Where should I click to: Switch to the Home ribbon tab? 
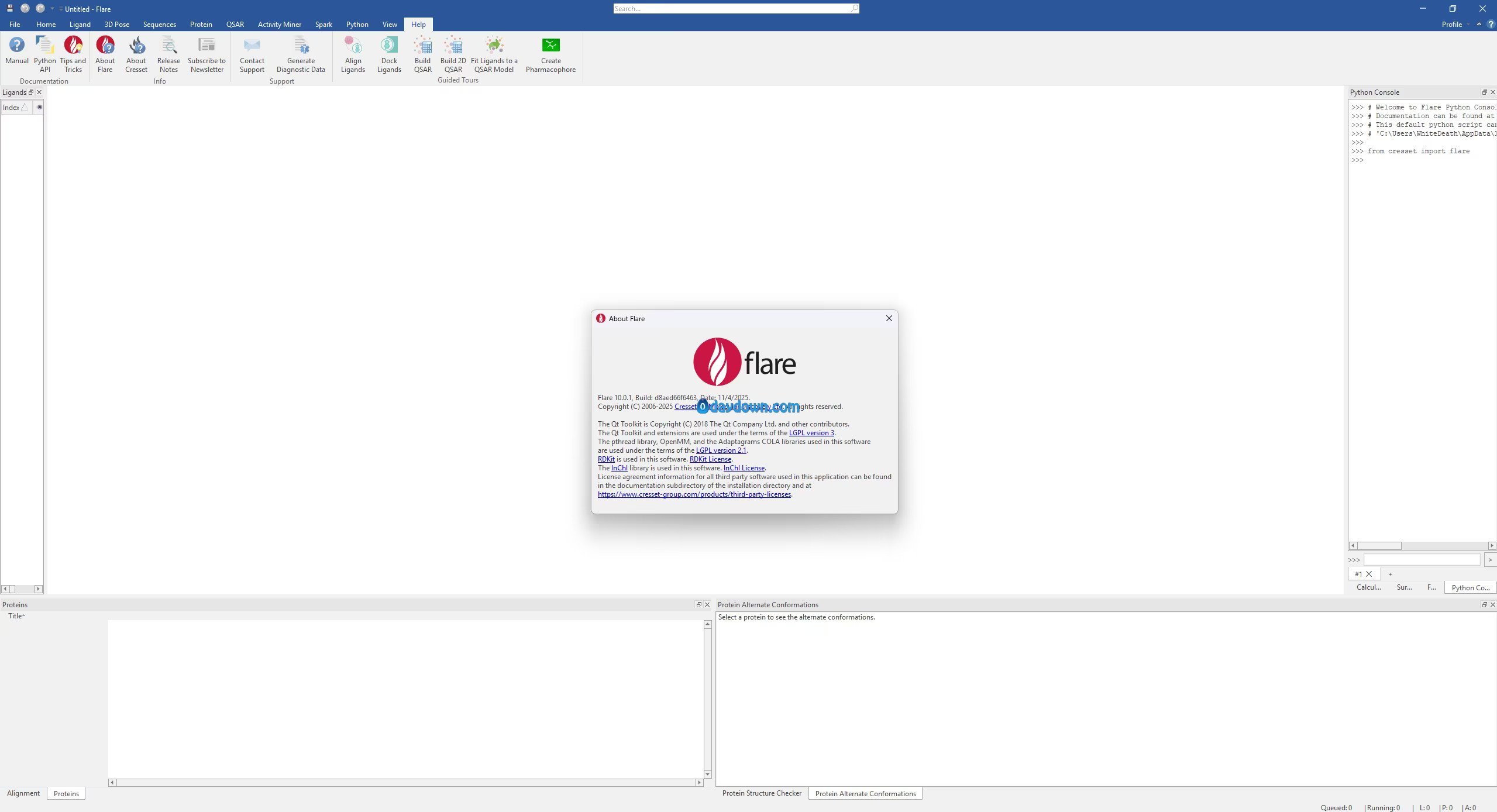[46, 24]
